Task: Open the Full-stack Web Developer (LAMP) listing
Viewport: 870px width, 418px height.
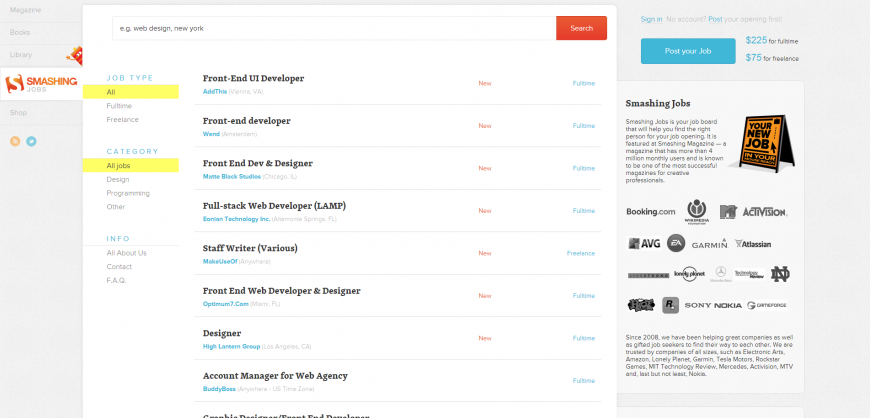Action: point(274,206)
